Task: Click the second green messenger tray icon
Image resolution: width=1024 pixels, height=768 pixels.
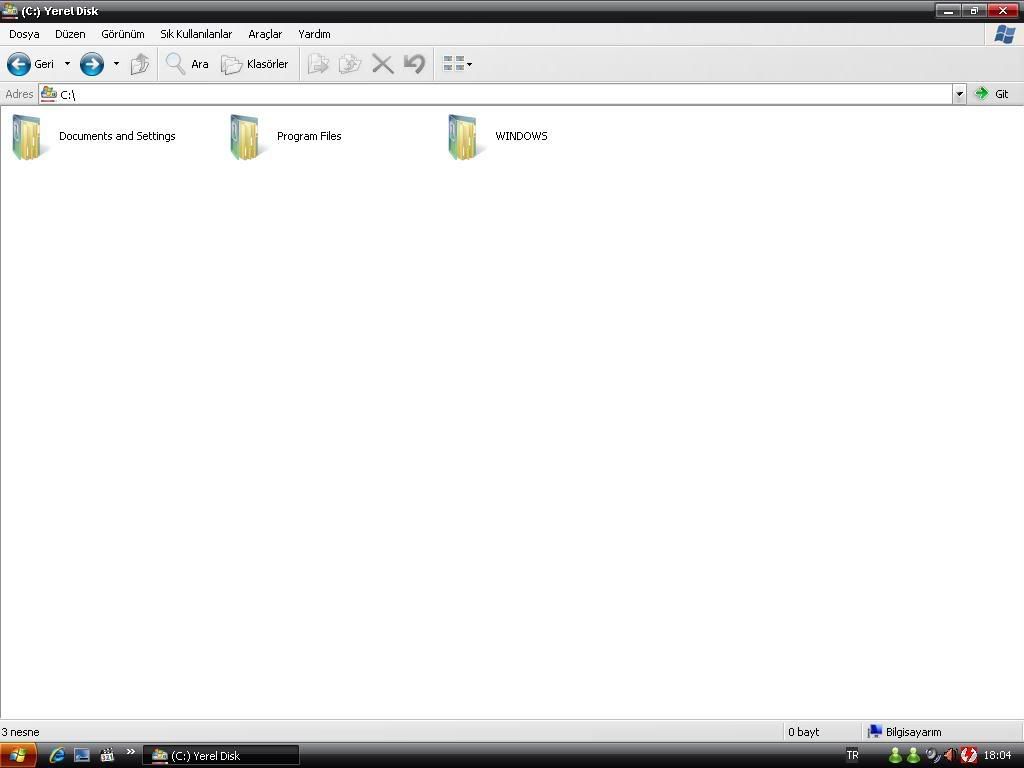Action: tap(913, 756)
